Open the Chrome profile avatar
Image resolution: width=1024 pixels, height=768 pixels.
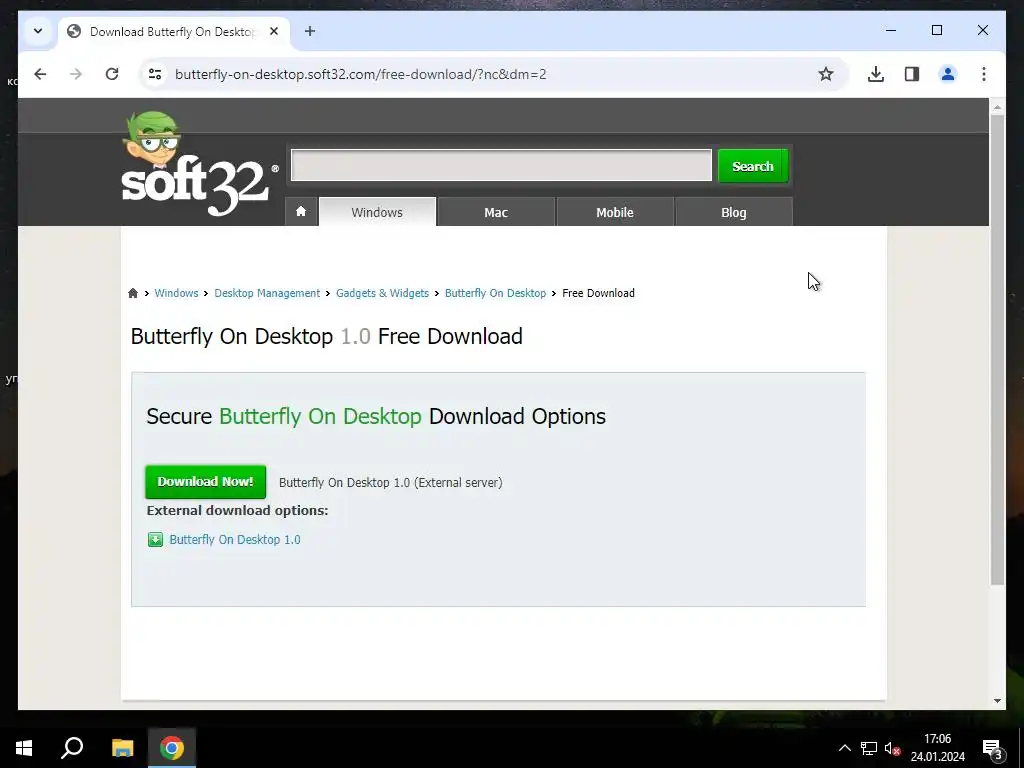pyautogui.click(x=948, y=74)
